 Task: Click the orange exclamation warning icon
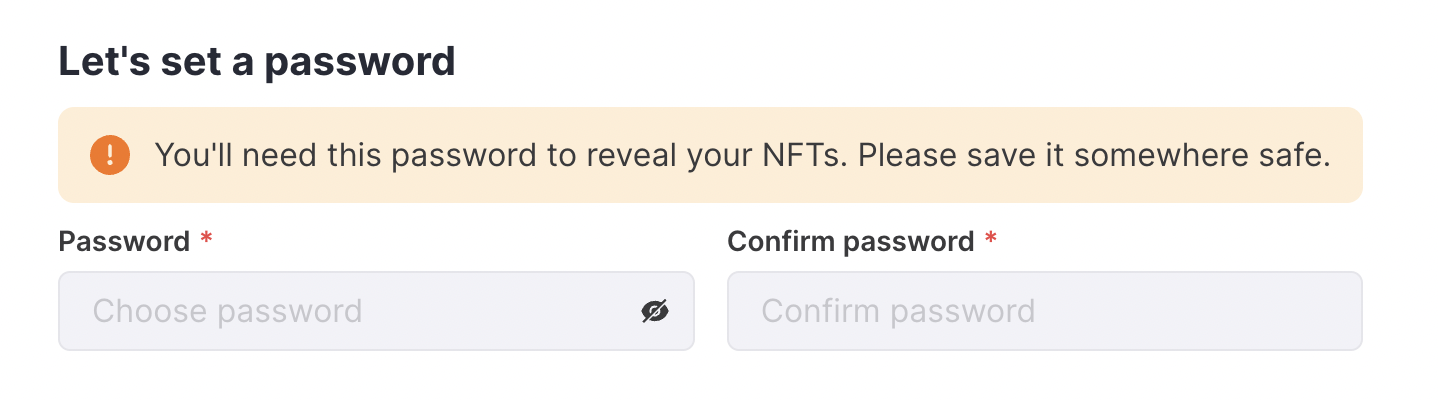click(108, 155)
